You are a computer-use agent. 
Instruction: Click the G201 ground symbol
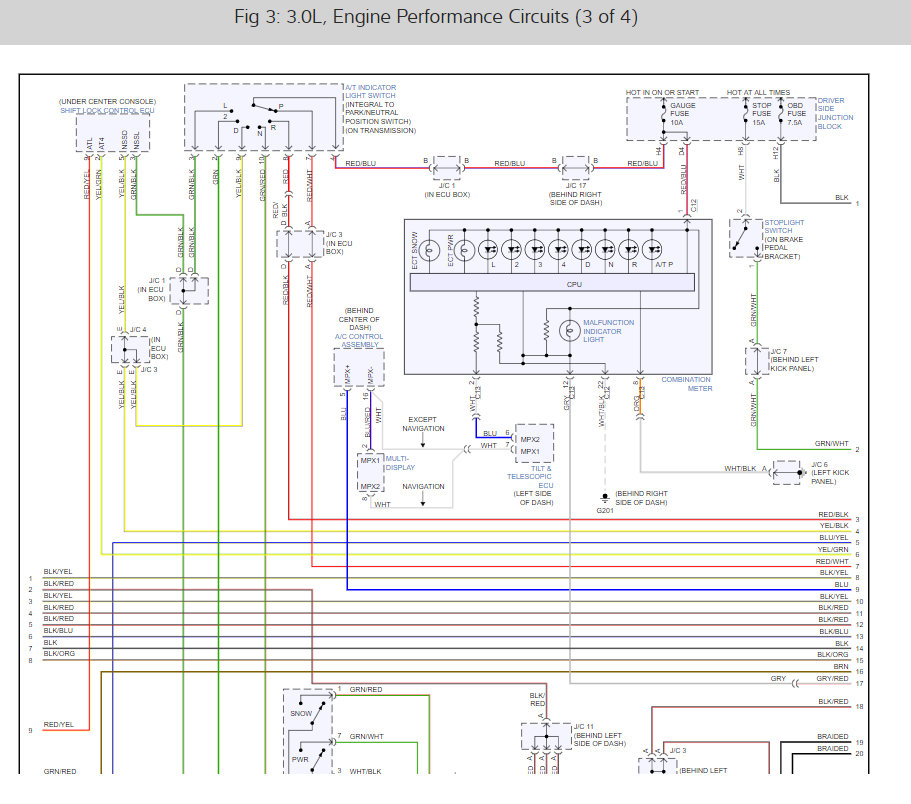coord(604,498)
